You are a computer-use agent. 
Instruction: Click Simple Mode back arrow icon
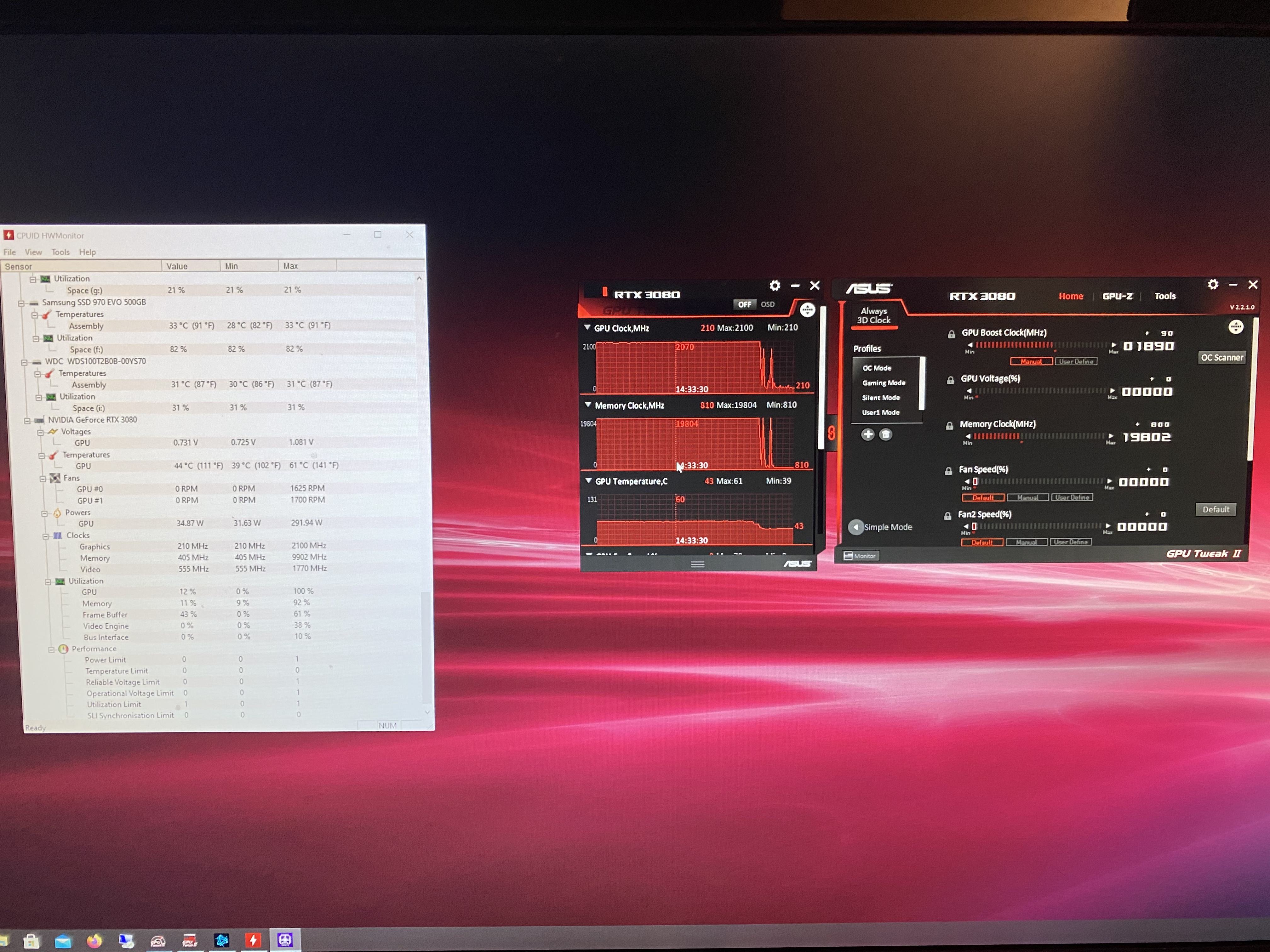(x=856, y=527)
